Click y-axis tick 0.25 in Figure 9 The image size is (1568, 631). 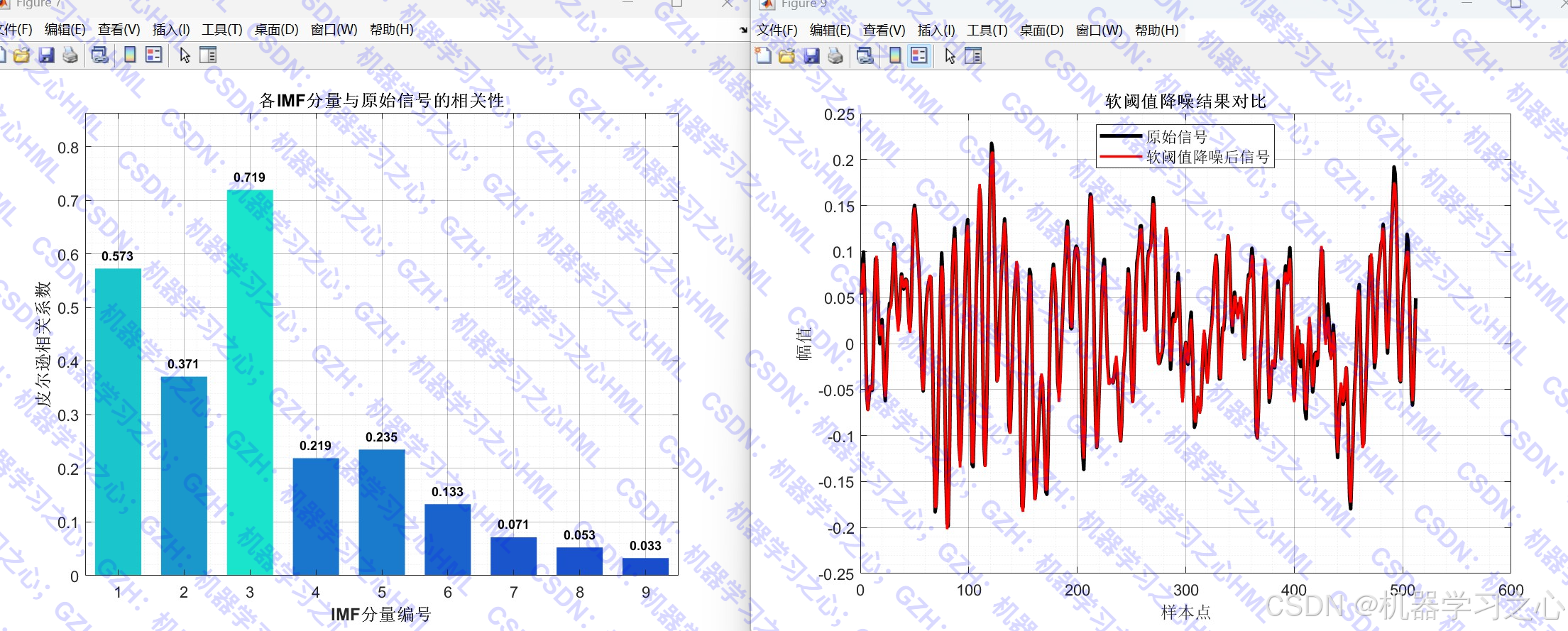click(839, 114)
